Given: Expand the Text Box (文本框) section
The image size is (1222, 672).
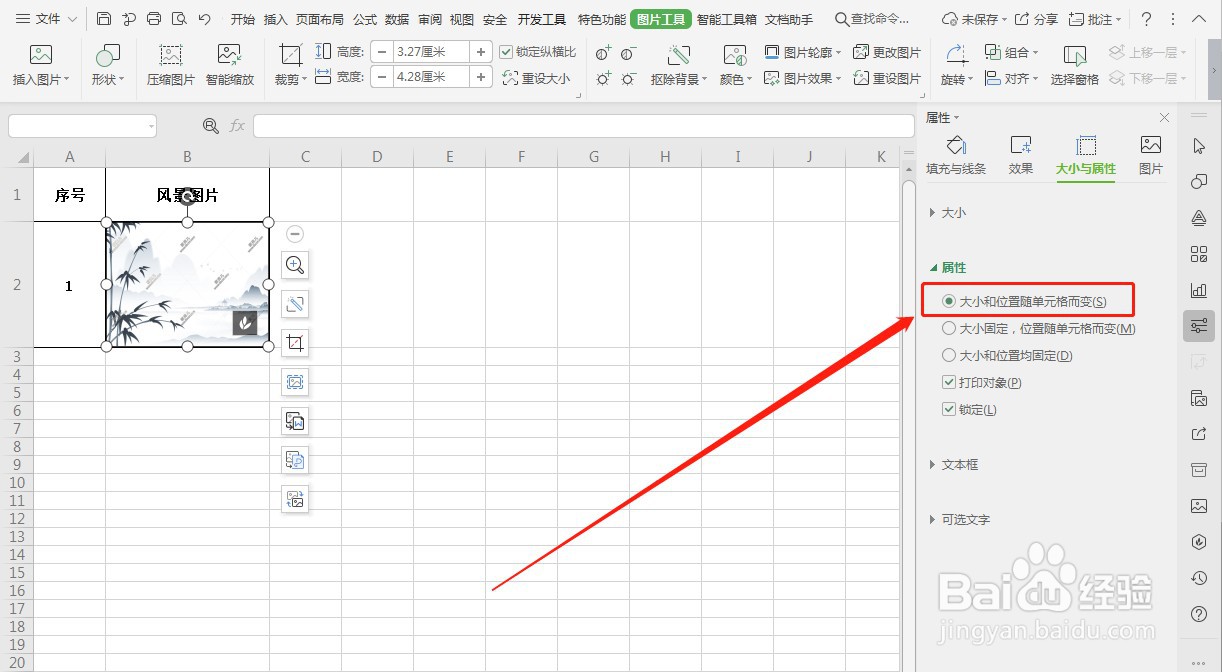Looking at the screenshot, I should pyautogui.click(x=954, y=465).
